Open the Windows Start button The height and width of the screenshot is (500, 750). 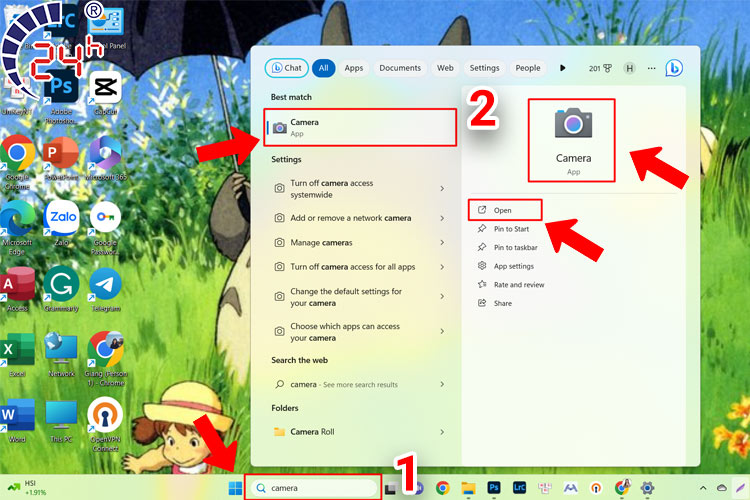235,488
